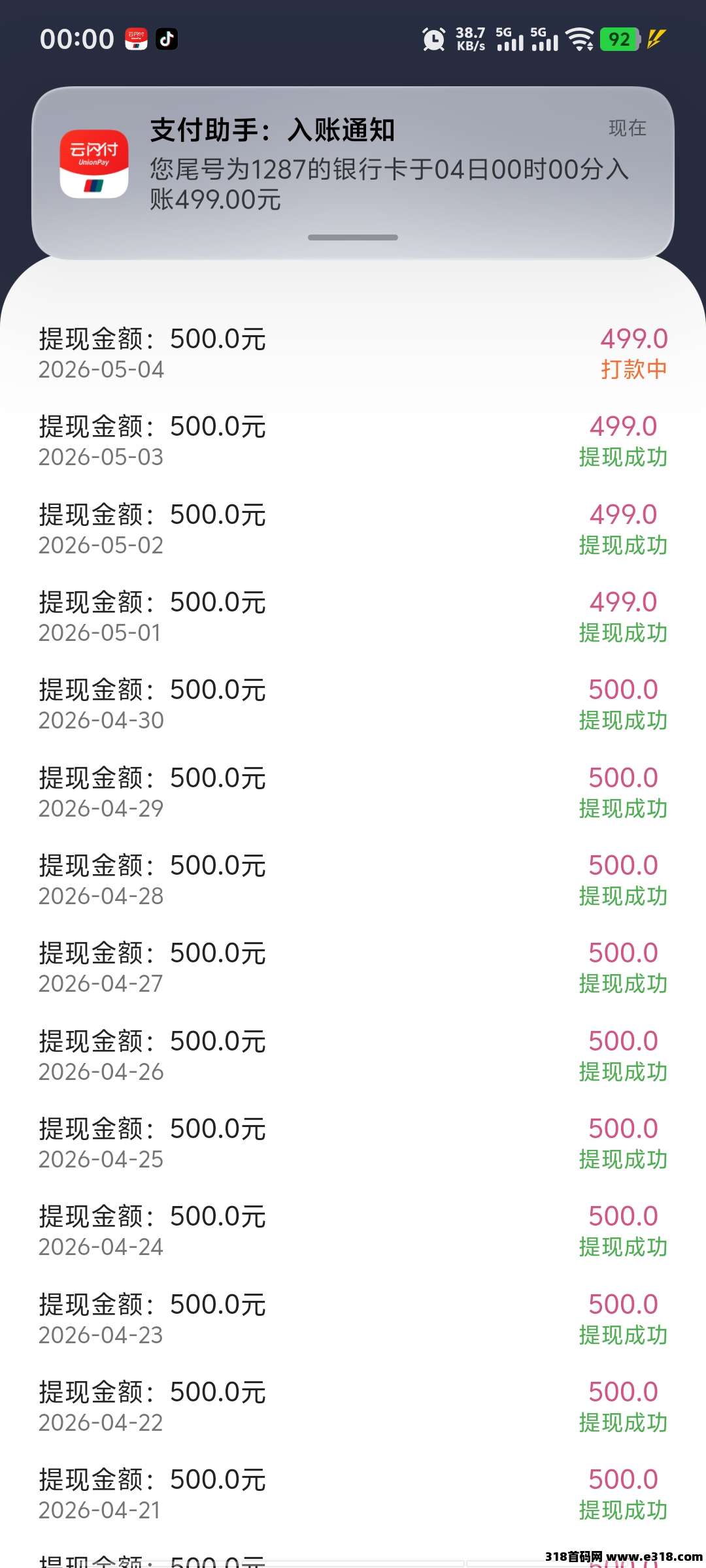
Task: Tap the first 5G signal bars icon
Action: pyautogui.click(x=510, y=39)
